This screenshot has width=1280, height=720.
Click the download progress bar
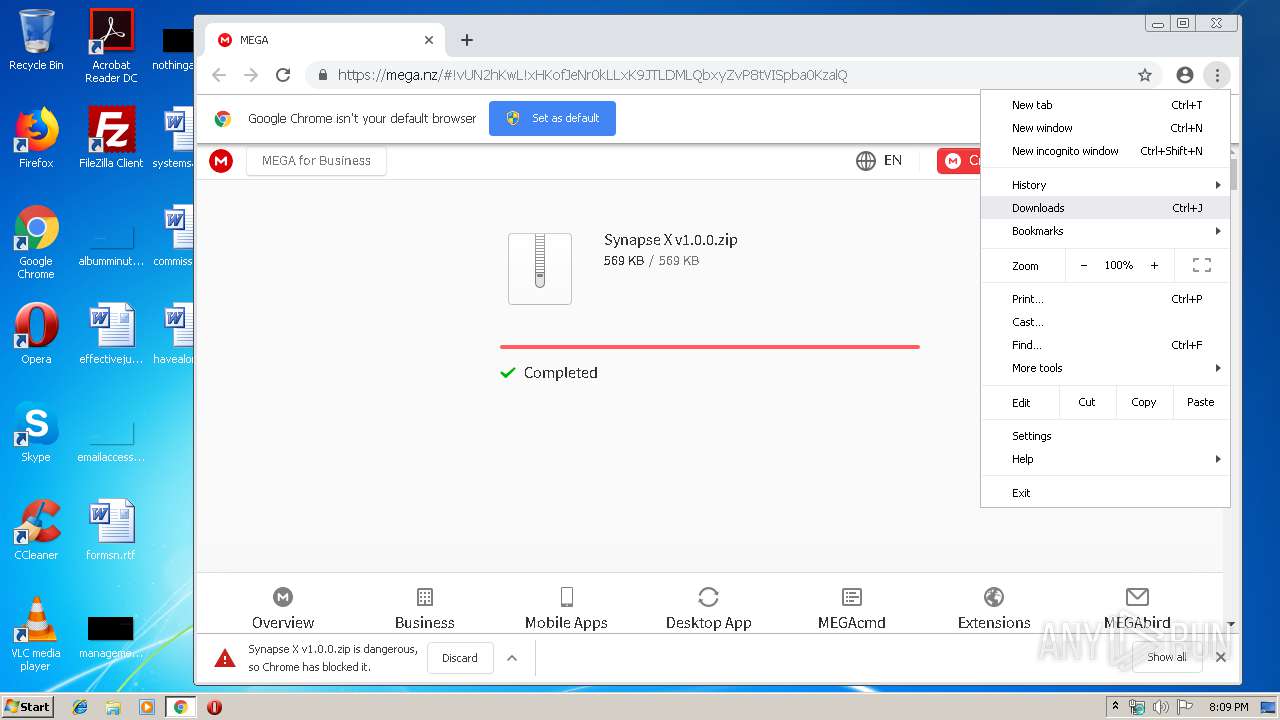710,347
